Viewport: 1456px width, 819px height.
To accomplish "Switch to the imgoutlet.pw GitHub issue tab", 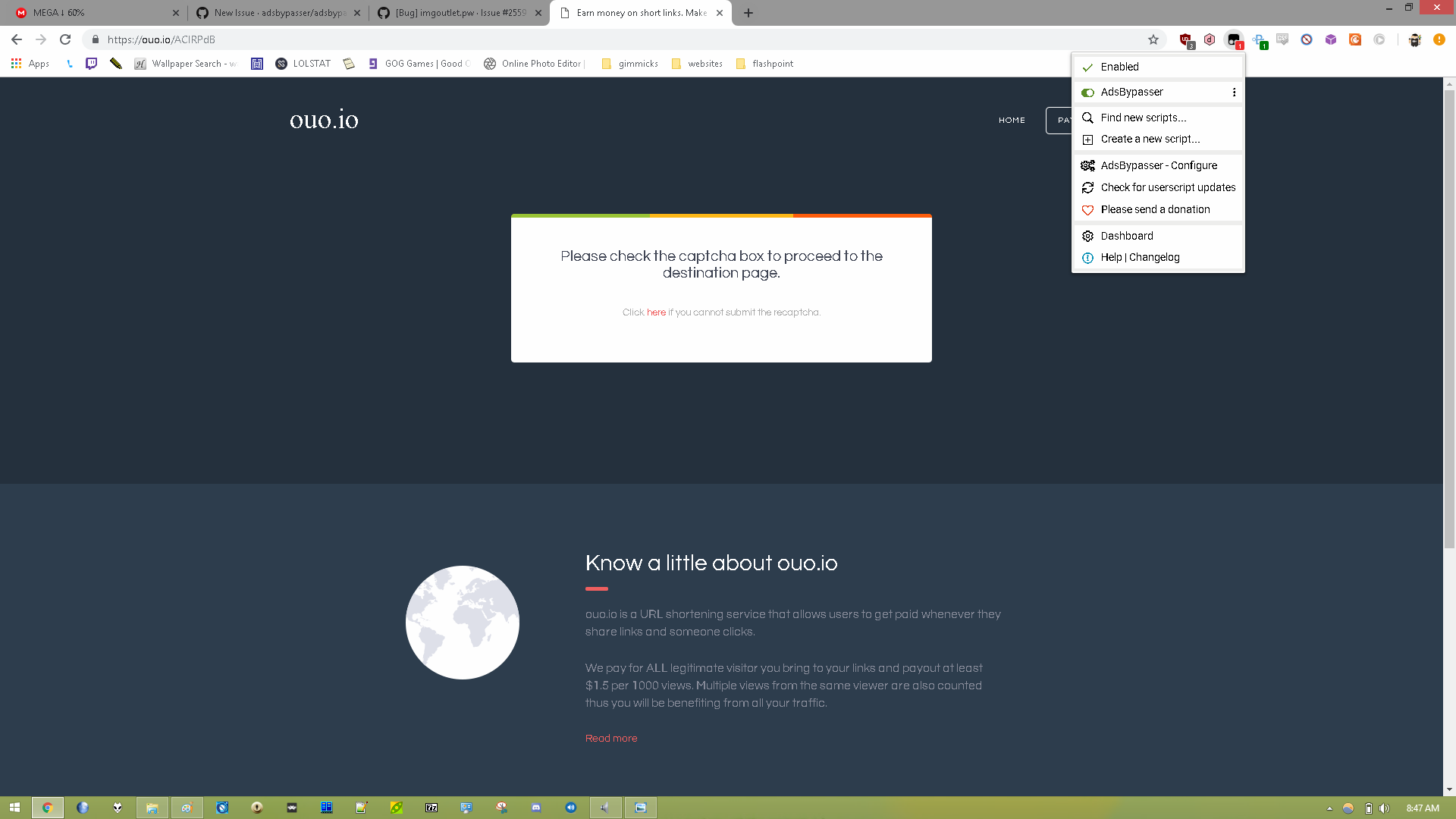I will click(455, 13).
